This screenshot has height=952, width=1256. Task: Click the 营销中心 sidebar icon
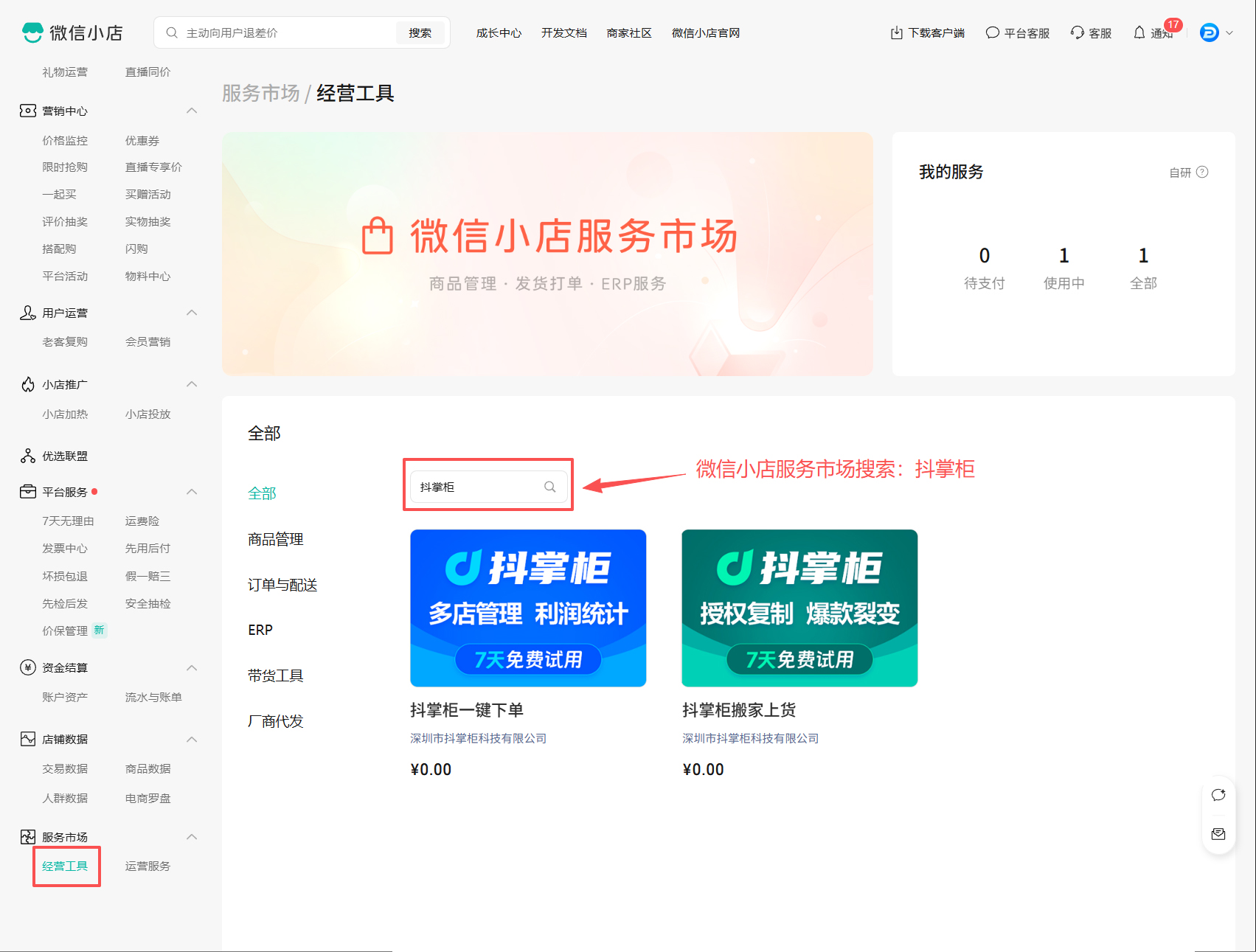28,111
